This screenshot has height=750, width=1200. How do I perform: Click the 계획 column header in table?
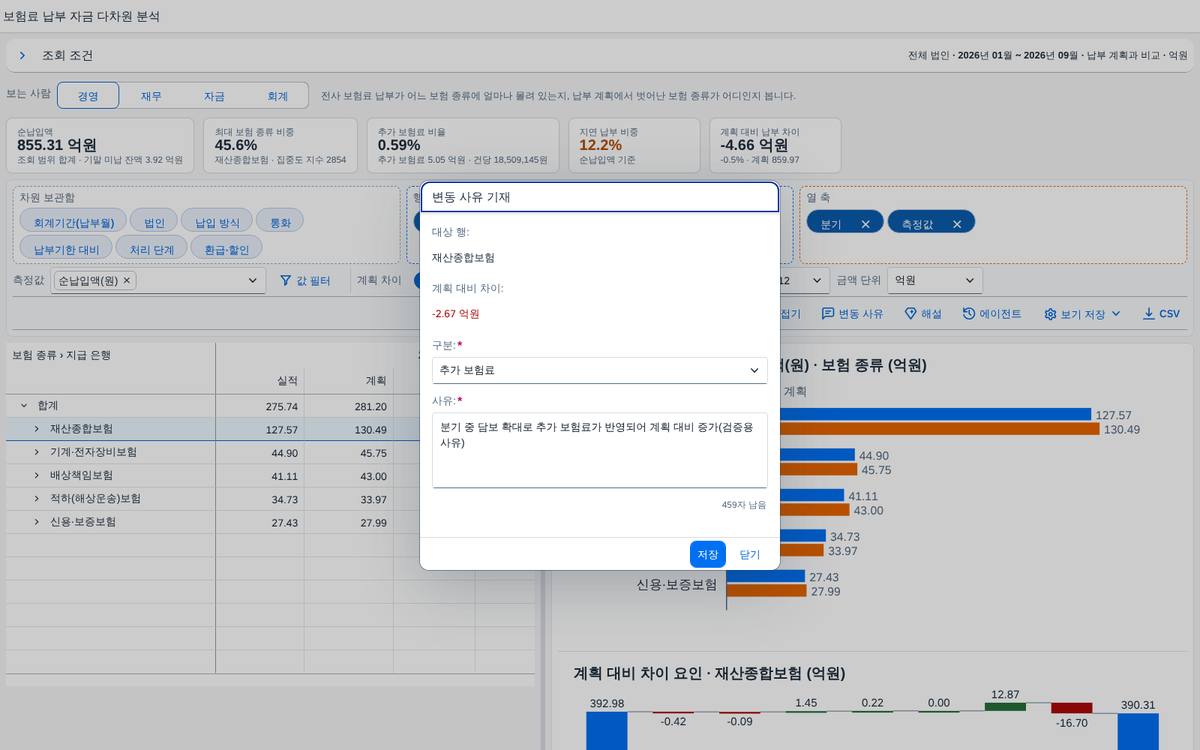click(349, 381)
